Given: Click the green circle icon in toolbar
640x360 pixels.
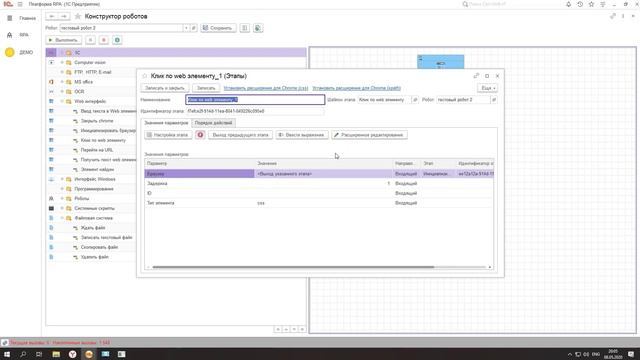Looking at the screenshot, I should [x=117, y=40].
